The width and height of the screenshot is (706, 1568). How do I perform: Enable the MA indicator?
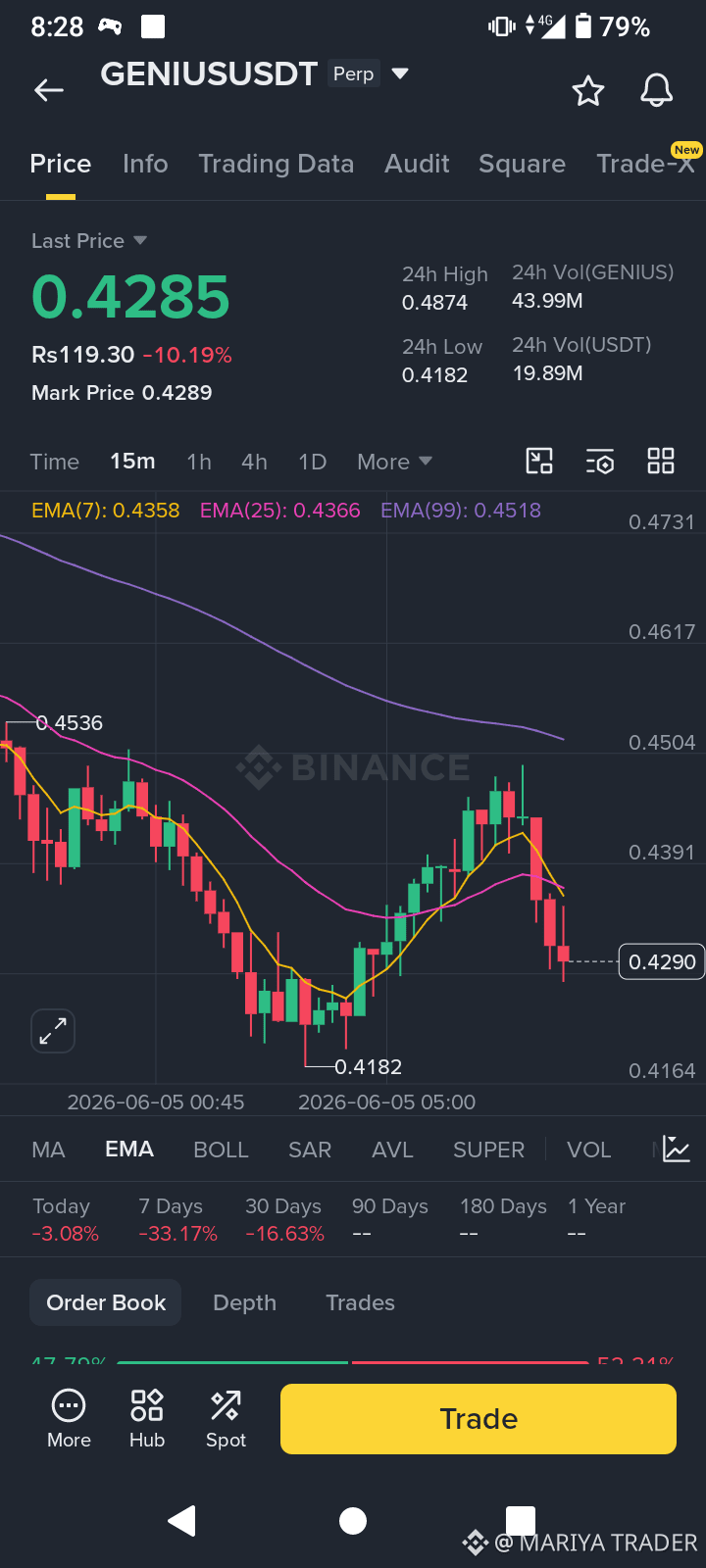click(x=48, y=1150)
